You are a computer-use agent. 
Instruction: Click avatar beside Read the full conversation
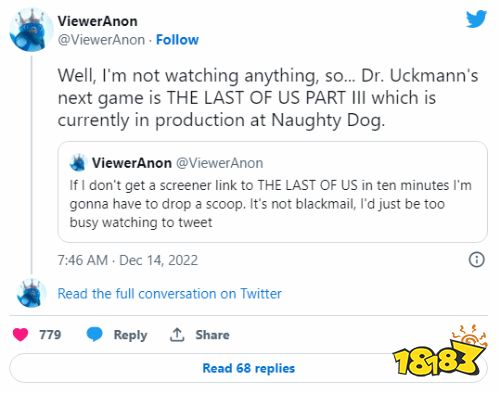click(x=31, y=293)
